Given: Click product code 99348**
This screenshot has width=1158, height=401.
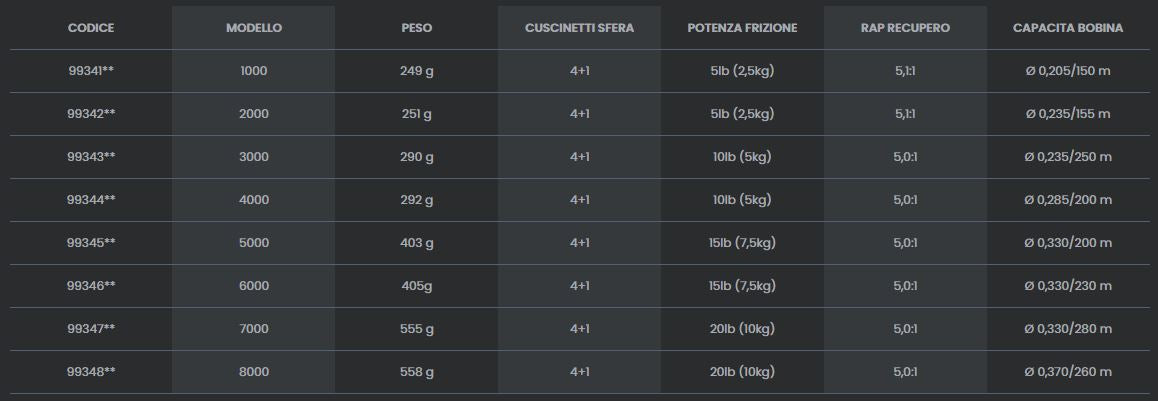Looking at the screenshot, I should pos(91,372).
